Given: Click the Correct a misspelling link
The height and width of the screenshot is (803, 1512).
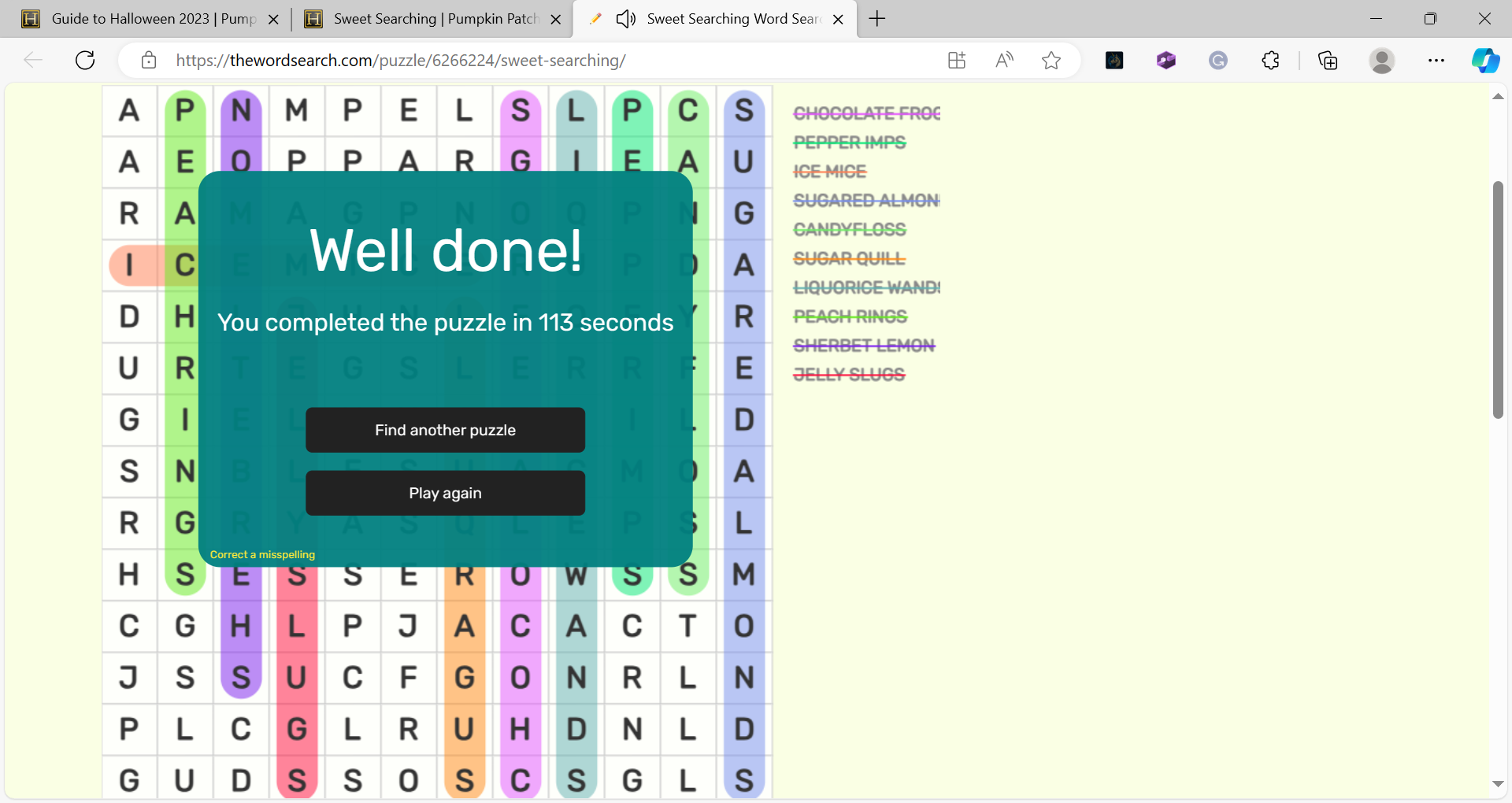Looking at the screenshot, I should coord(261,554).
